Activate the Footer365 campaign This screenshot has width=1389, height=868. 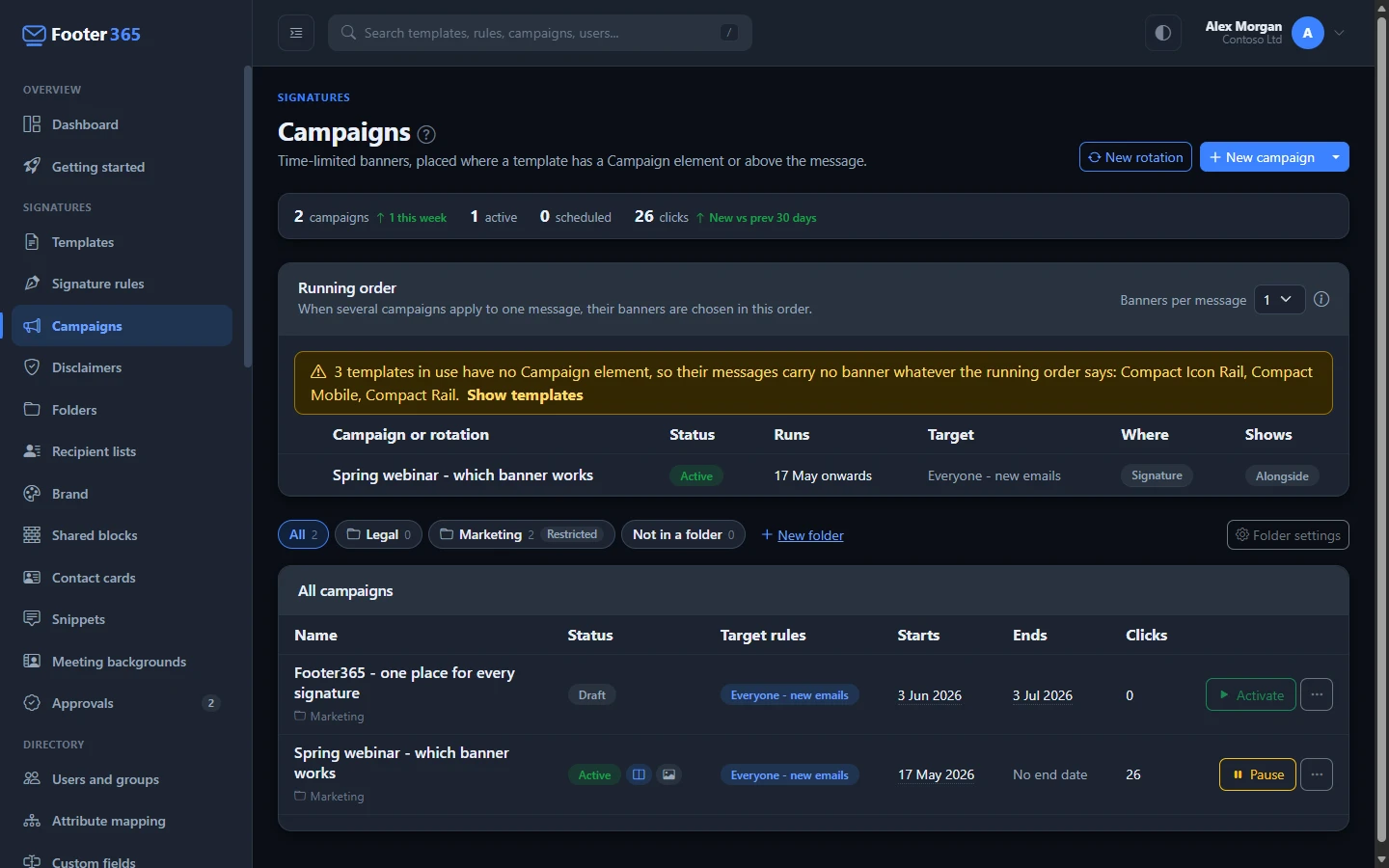coord(1250,694)
